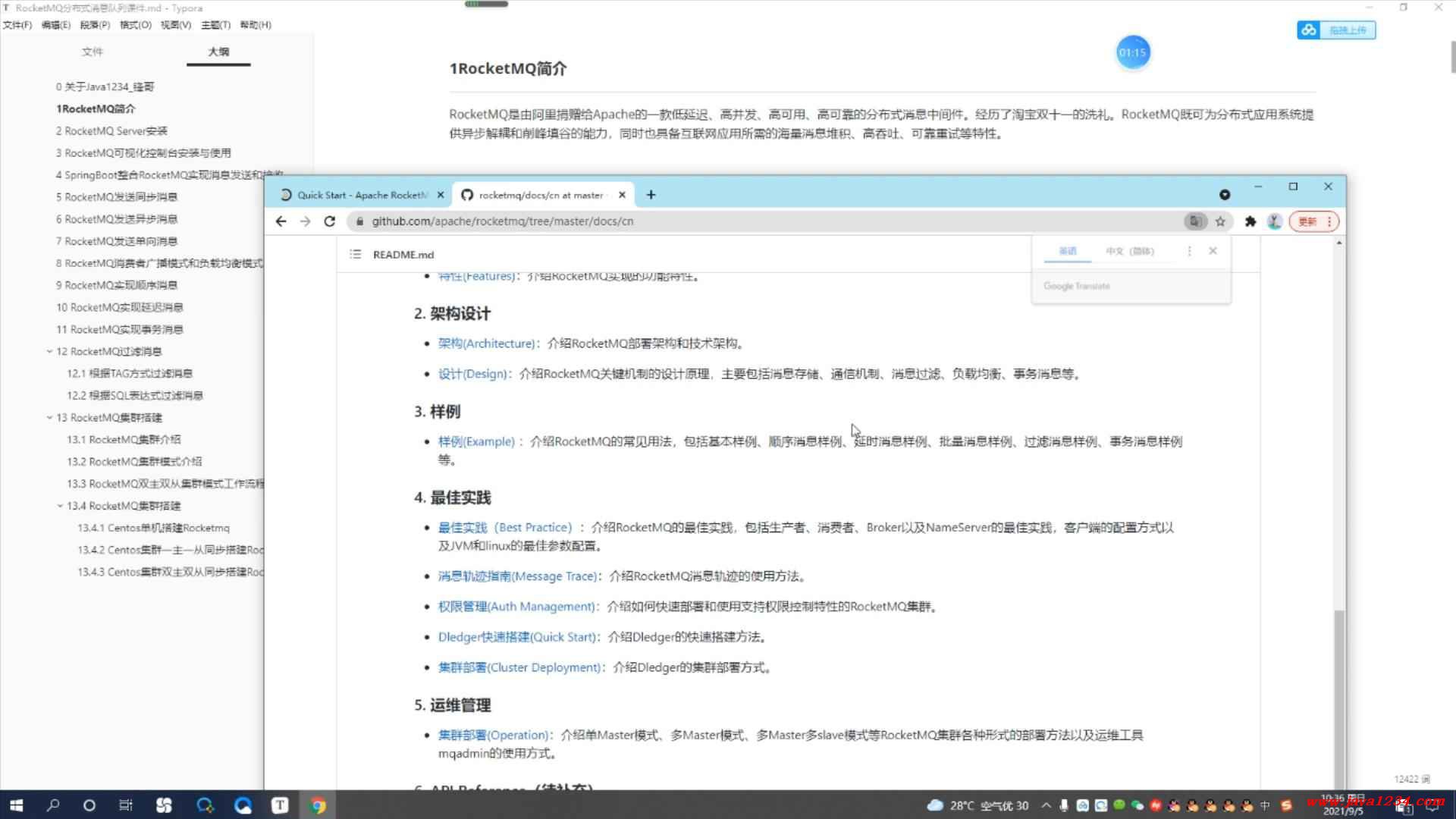Collapse outline item 13 RocketMQ集群搭建
The image size is (1456, 819).
click(49, 418)
